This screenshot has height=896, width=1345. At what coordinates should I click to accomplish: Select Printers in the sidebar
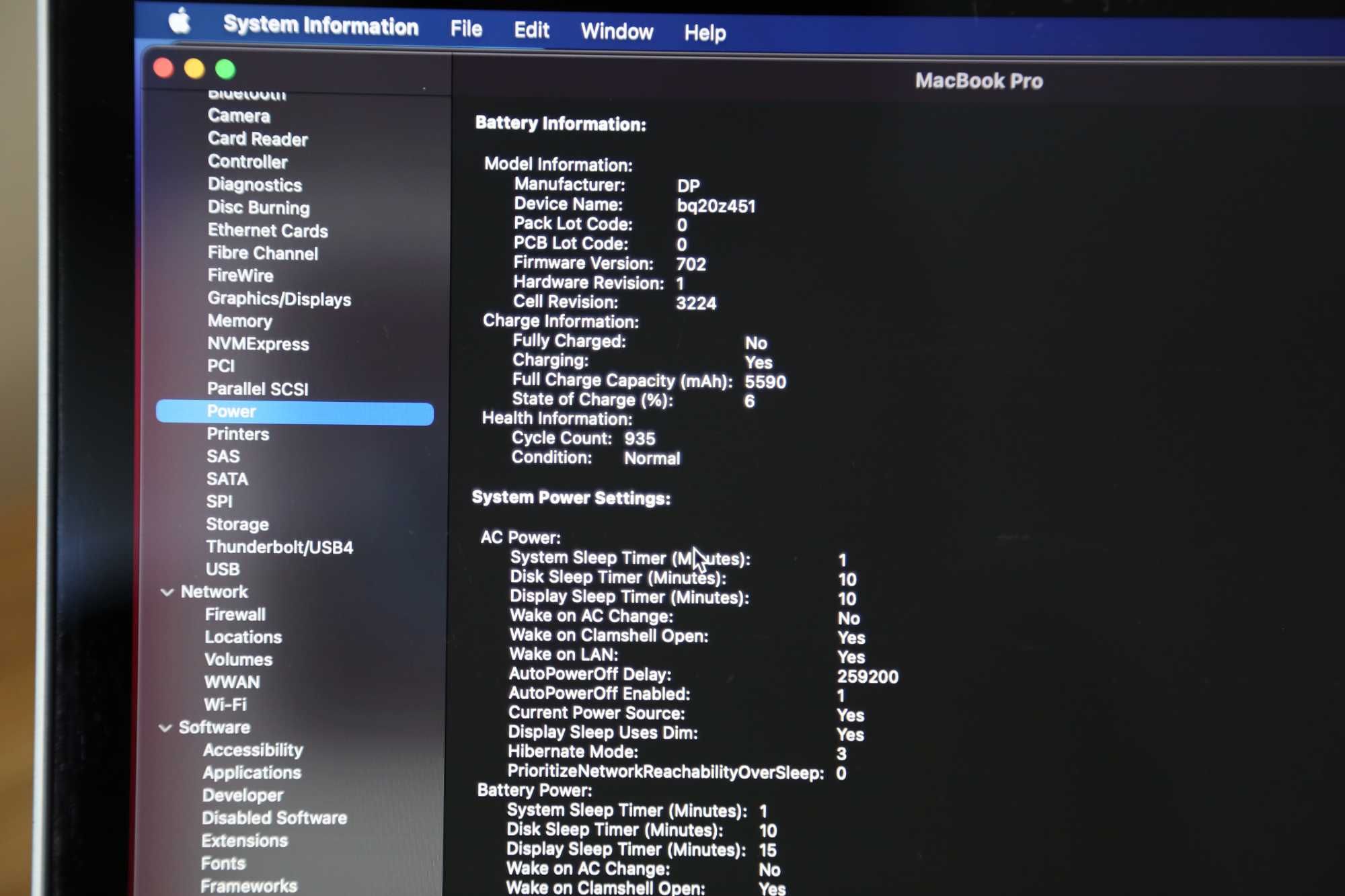click(238, 434)
